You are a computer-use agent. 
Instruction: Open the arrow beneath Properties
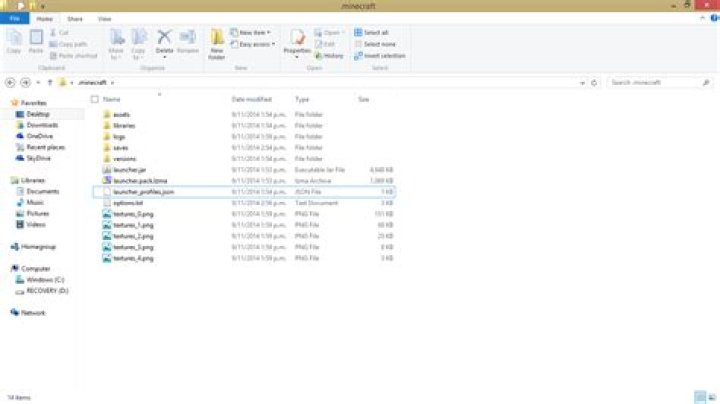297,57
